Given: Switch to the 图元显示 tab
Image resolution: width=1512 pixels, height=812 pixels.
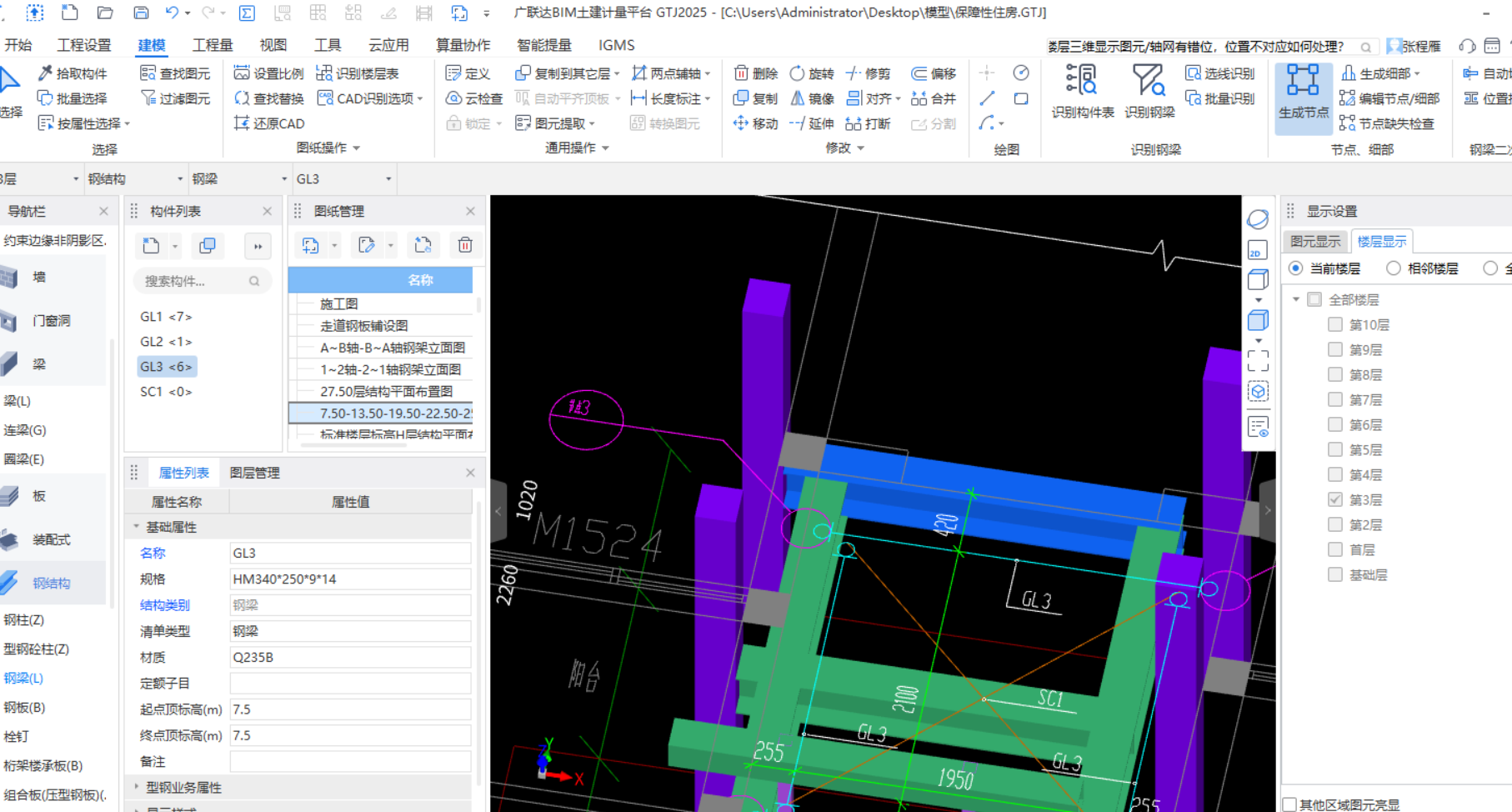Looking at the screenshot, I should pyautogui.click(x=1314, y=241).
